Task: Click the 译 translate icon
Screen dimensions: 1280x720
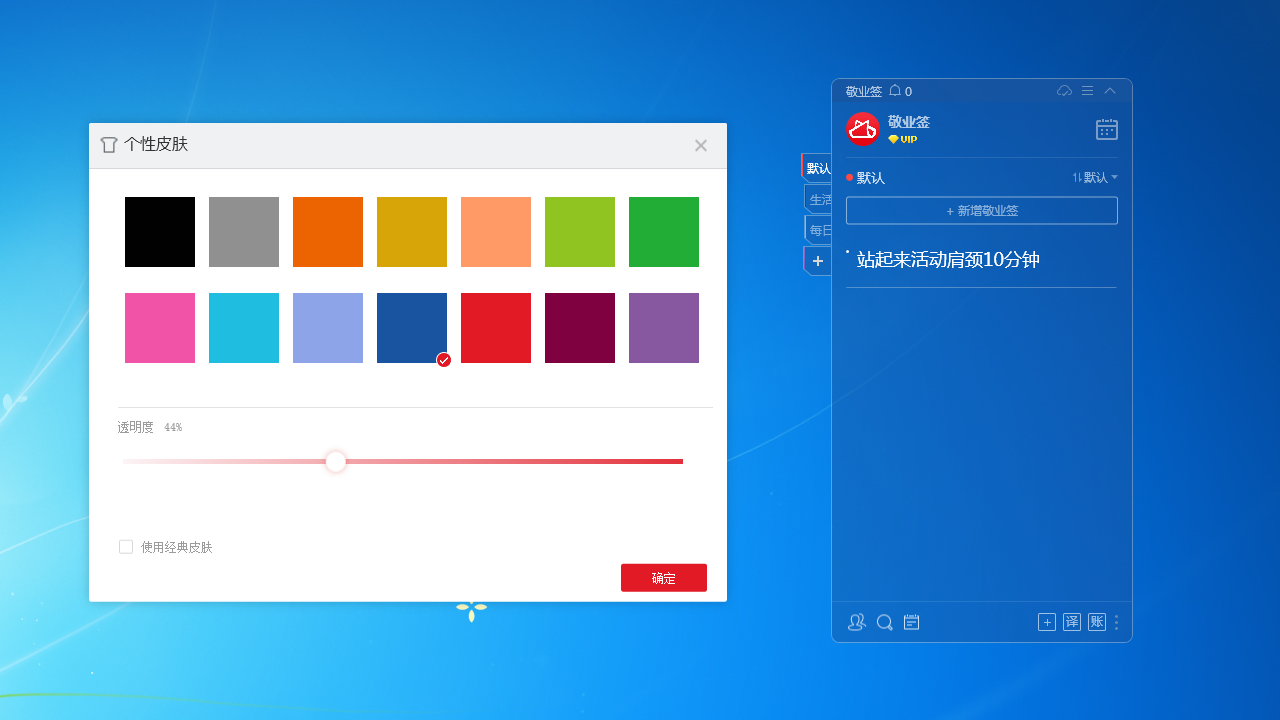Action: (x=1071, y=622)
